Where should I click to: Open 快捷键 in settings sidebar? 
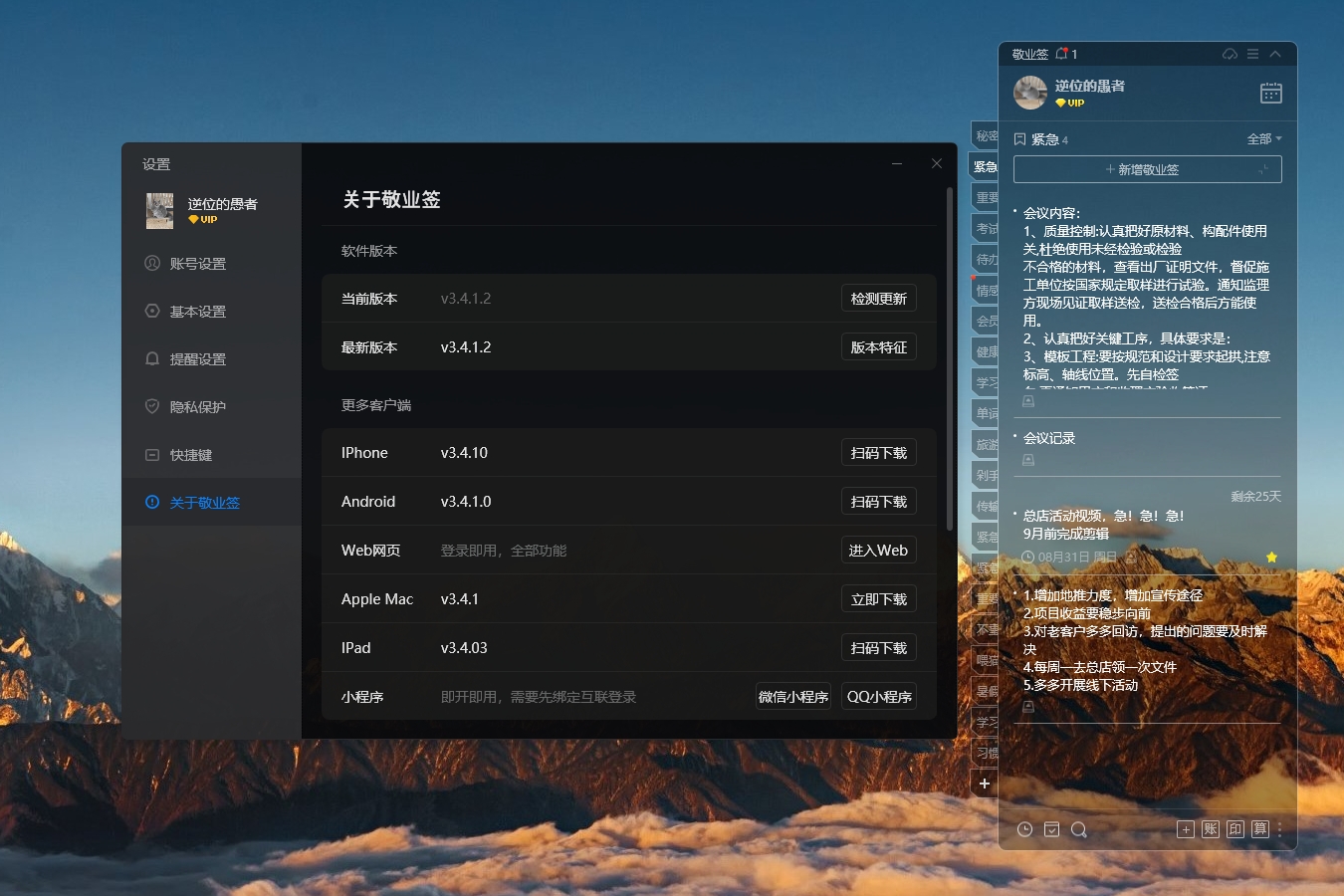tap(211, 455)
